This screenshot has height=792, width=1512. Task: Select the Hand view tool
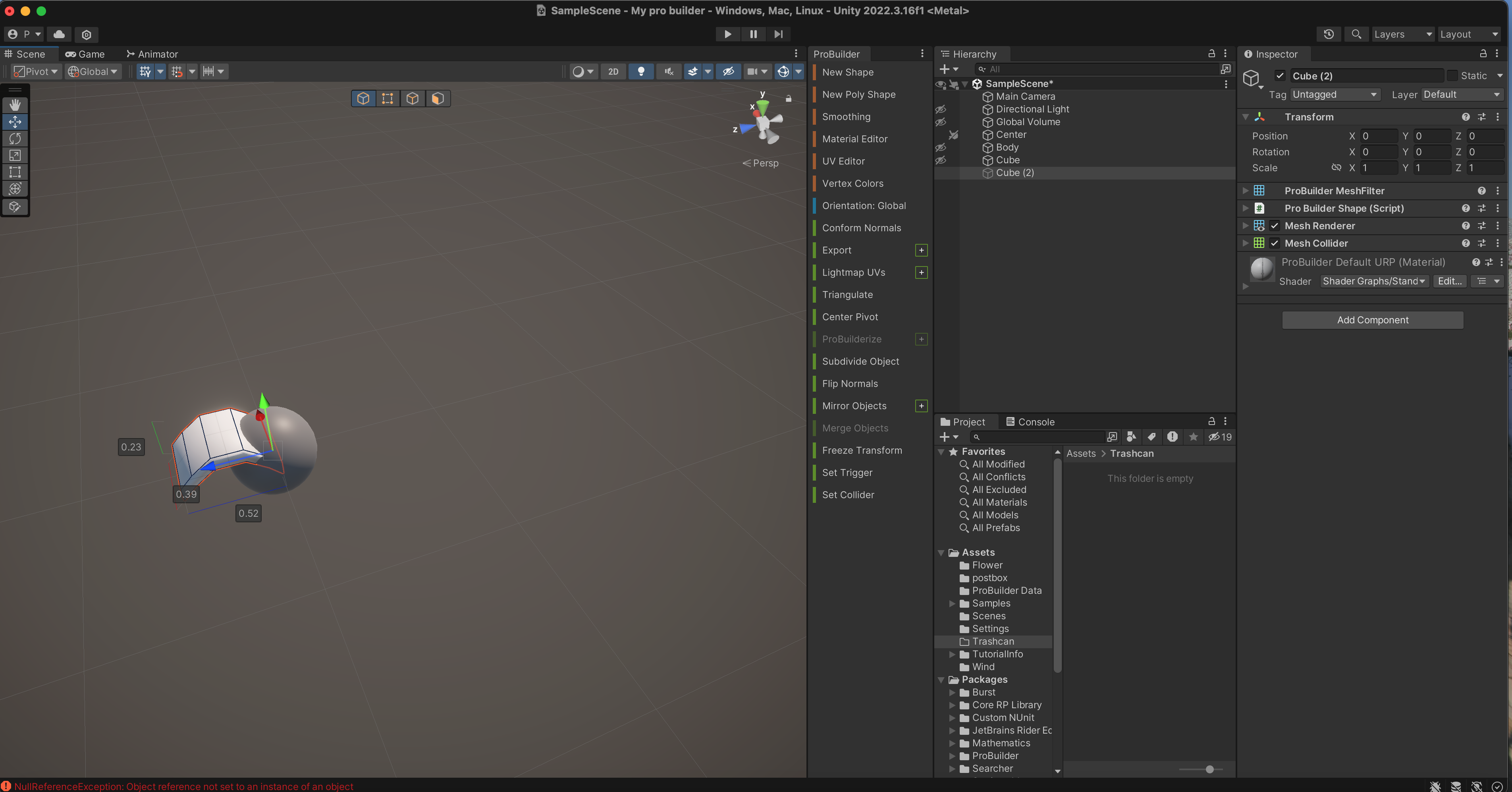pyautogui.click(x=15, y=105)
